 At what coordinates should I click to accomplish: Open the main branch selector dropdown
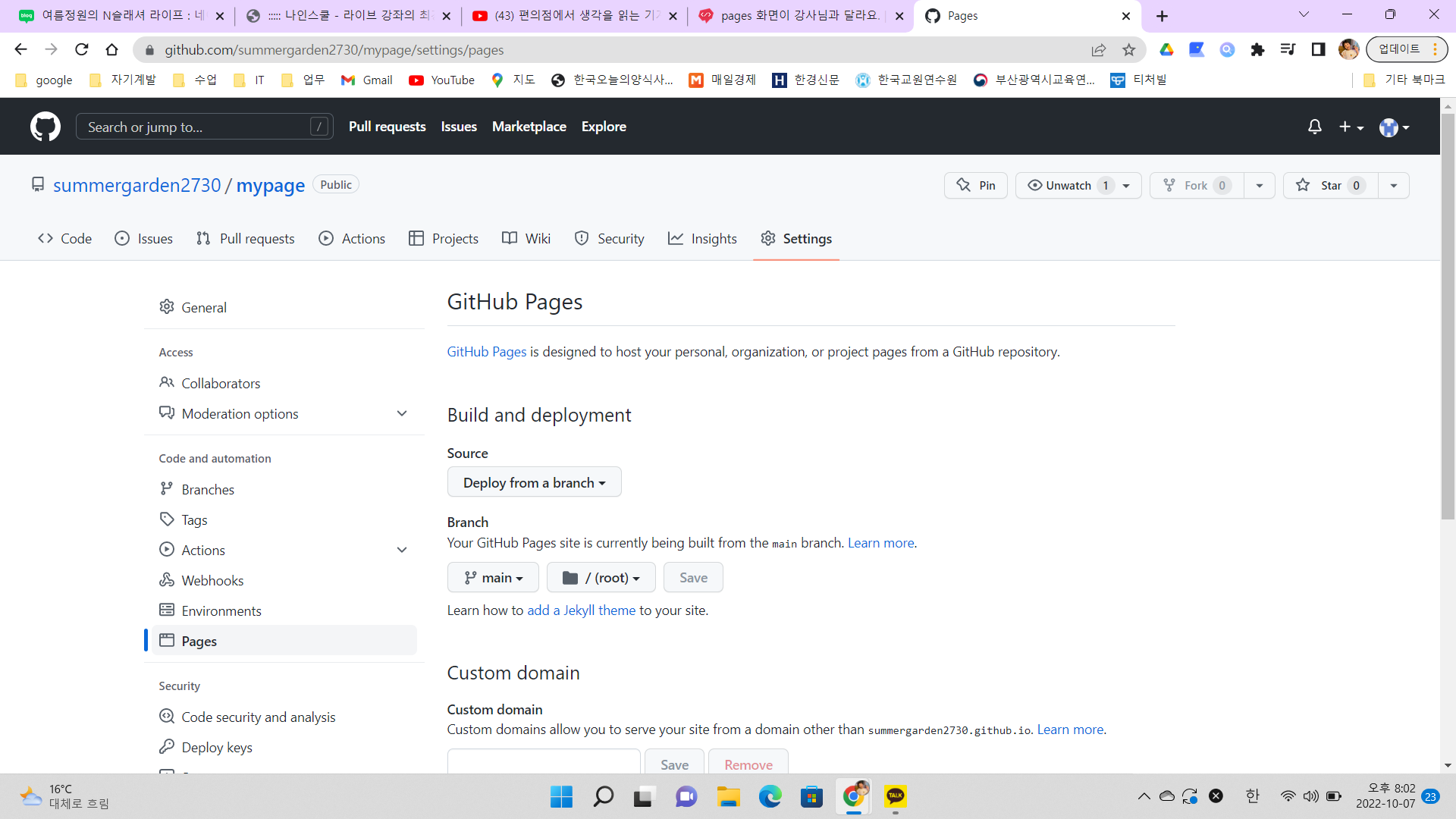[493, 578]
